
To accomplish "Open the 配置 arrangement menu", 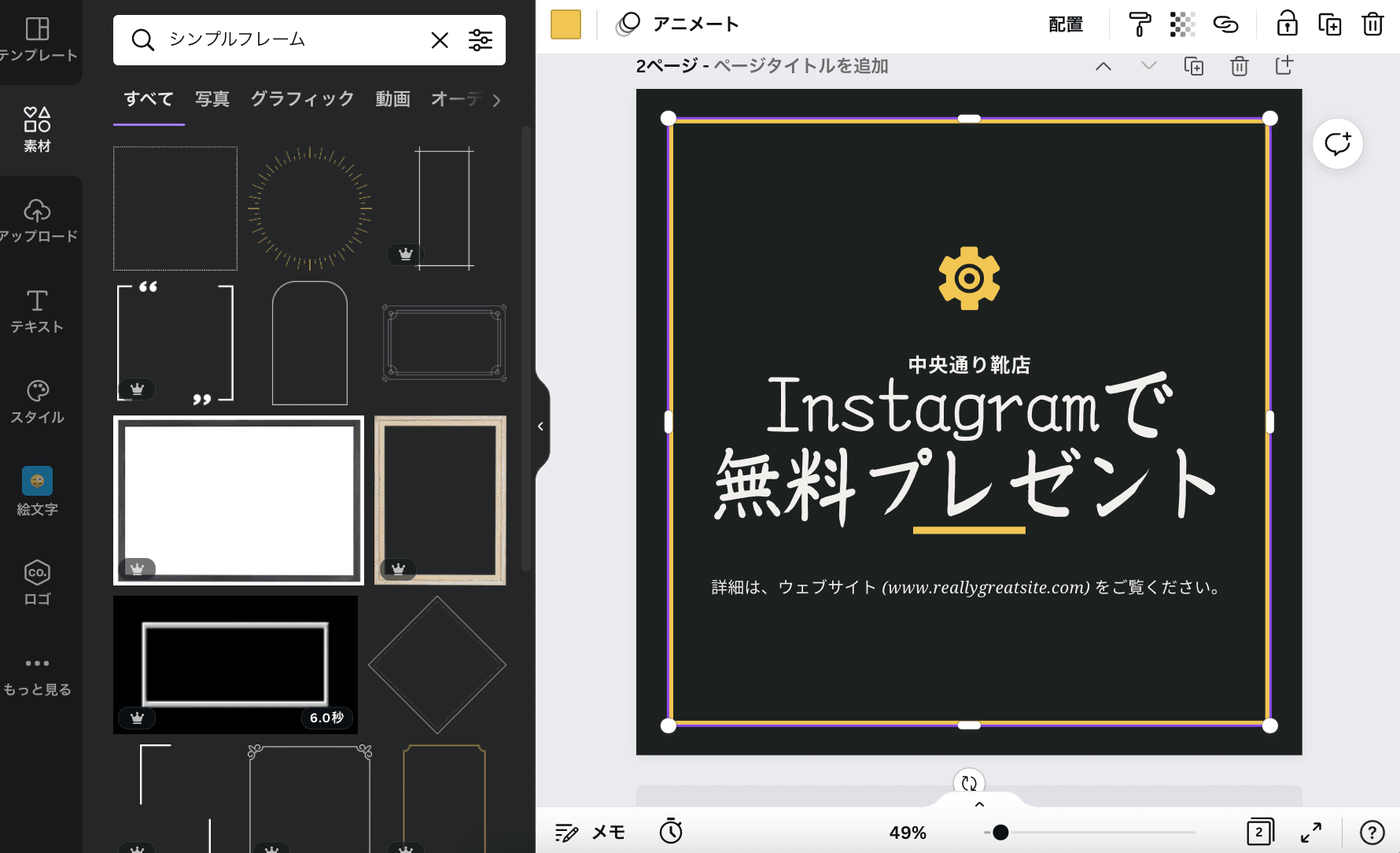I will click(1066, 24).
